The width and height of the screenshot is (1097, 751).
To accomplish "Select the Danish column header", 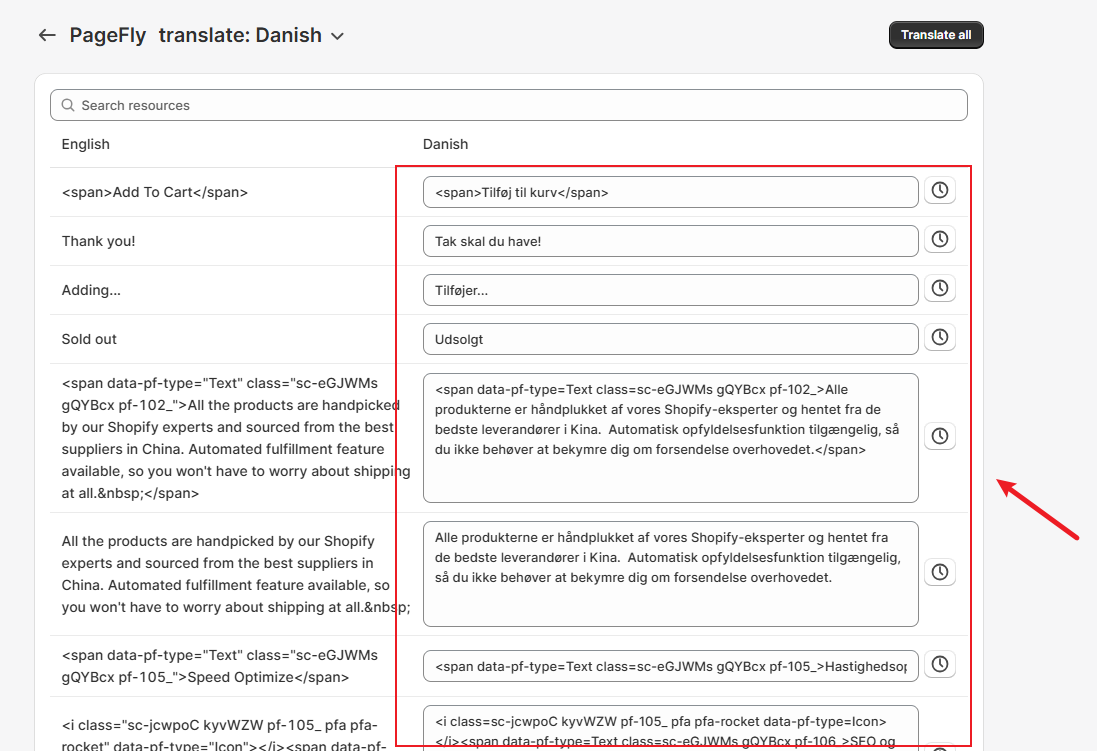I will click(x=446, y=144).
